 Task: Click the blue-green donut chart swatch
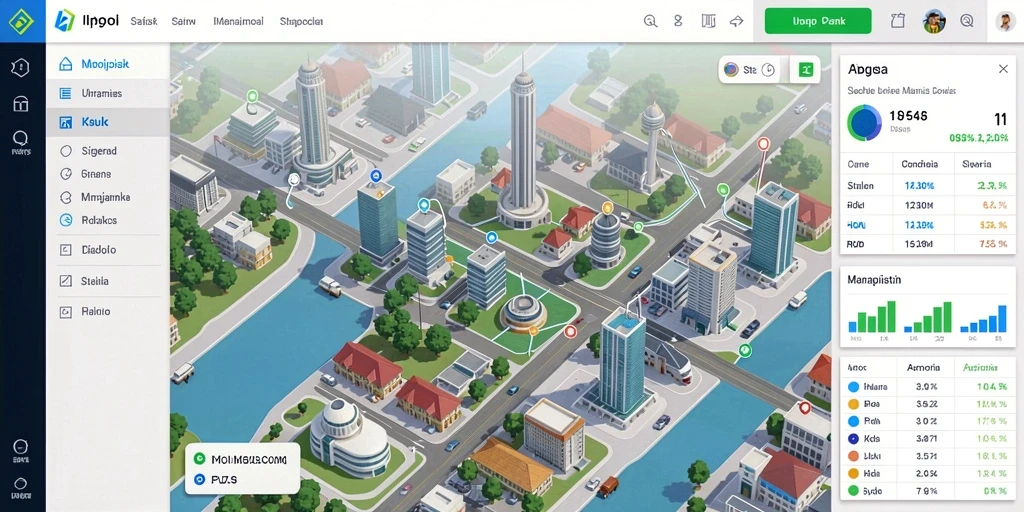pos(866,122)
